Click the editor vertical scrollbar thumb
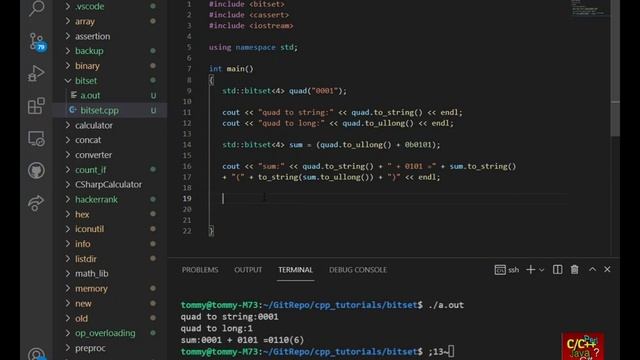 [615, 68]
